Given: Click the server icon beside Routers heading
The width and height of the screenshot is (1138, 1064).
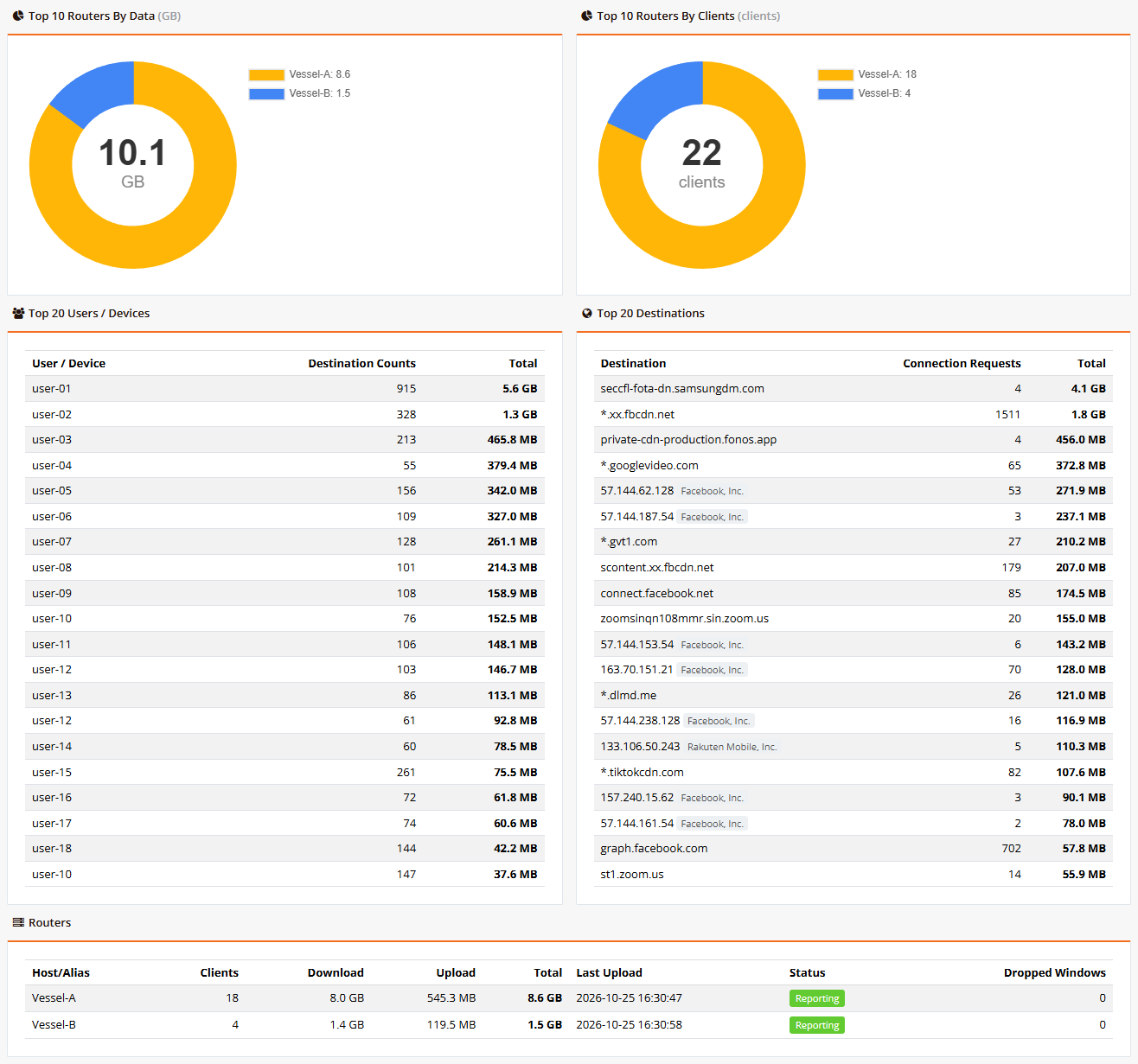Looking at the screenshot, I should [18, 922].
